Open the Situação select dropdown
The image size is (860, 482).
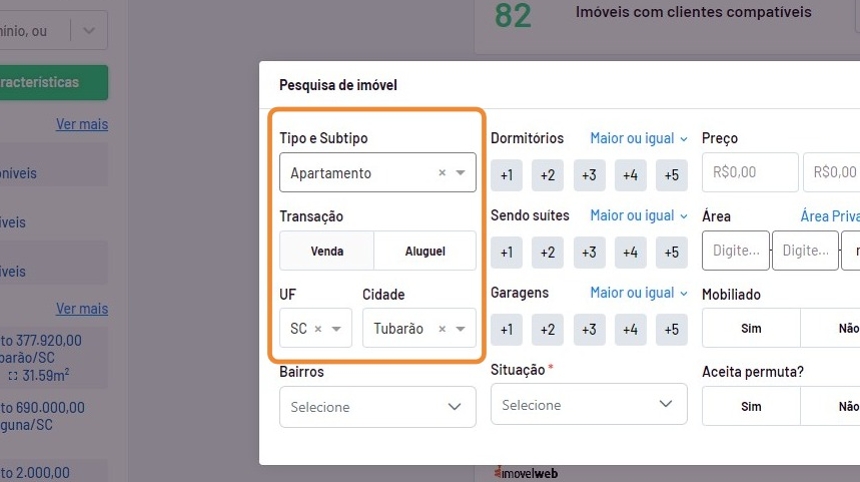tap(589, 405)
